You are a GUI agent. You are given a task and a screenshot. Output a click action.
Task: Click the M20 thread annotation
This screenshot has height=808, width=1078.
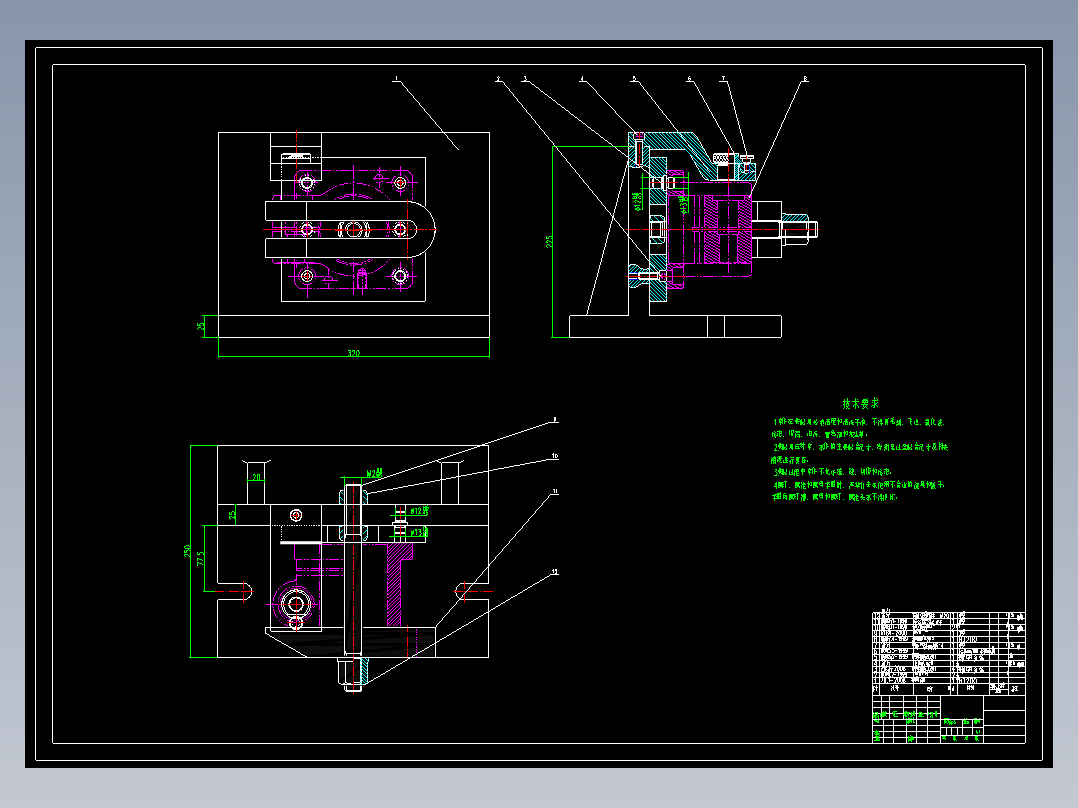[374, 473]
